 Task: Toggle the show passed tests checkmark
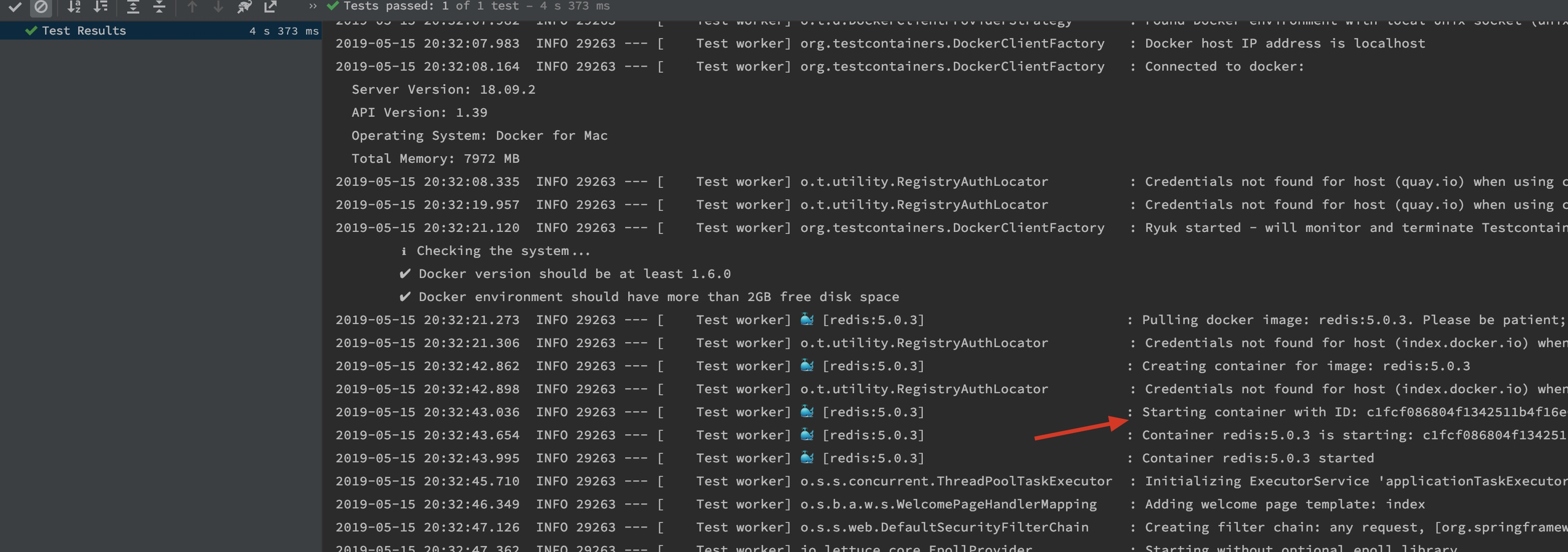tap(15, 7)
